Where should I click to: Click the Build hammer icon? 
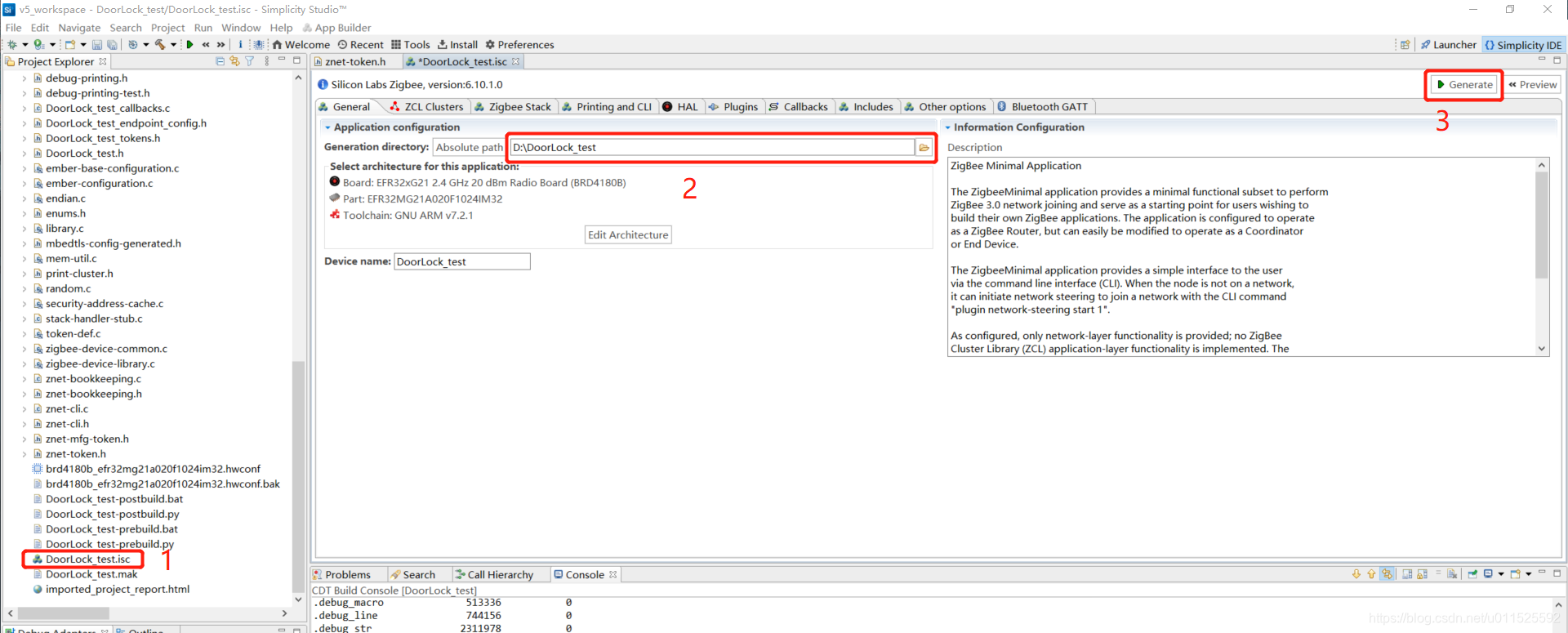pos(160,44)
